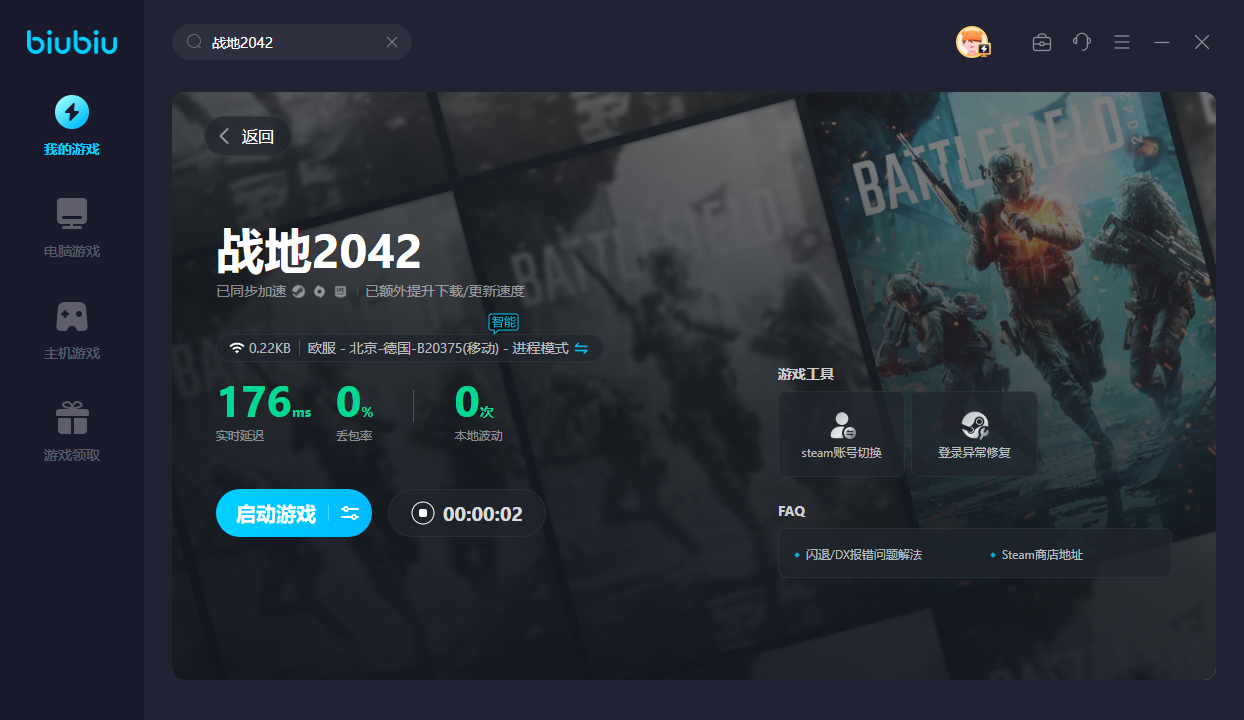Click the 智能 smart mode badge

click(x=504, y=322)
